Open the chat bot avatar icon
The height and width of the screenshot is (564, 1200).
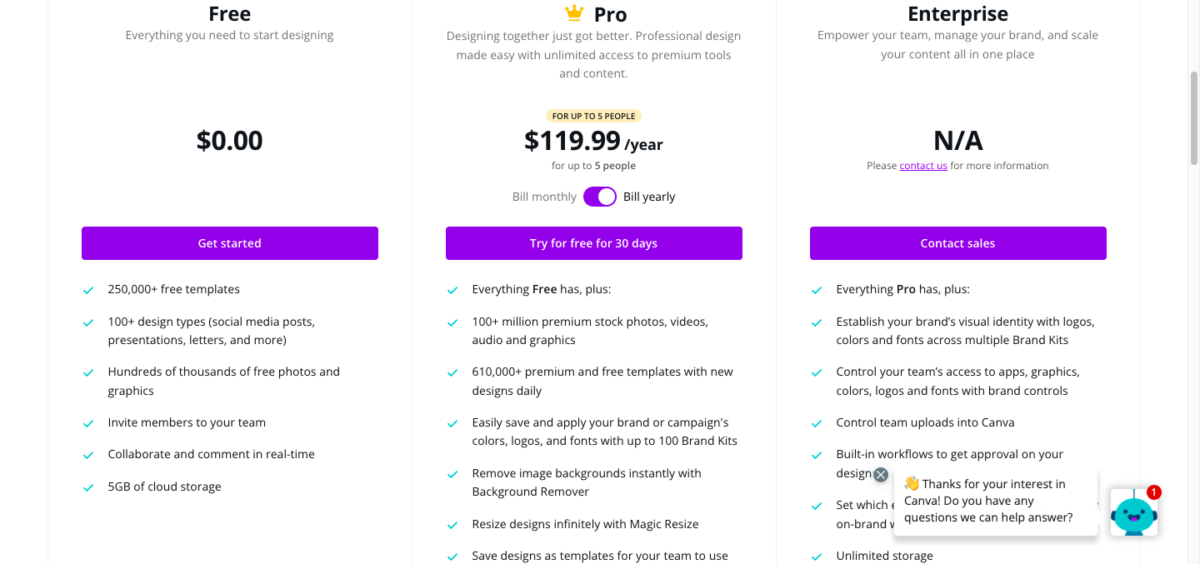[1134, 514]
